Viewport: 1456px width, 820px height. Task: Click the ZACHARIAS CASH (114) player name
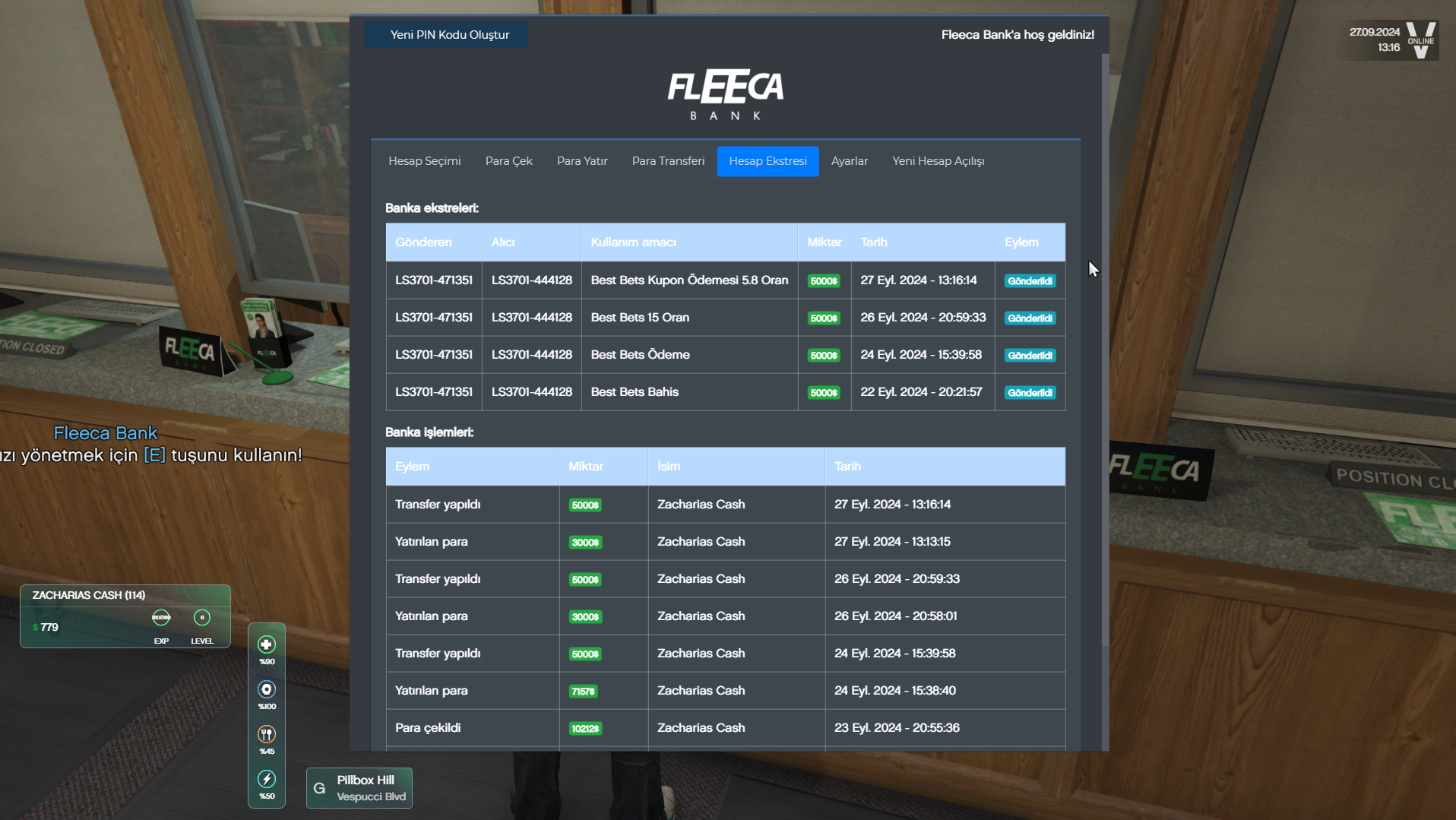coord(89,595)
